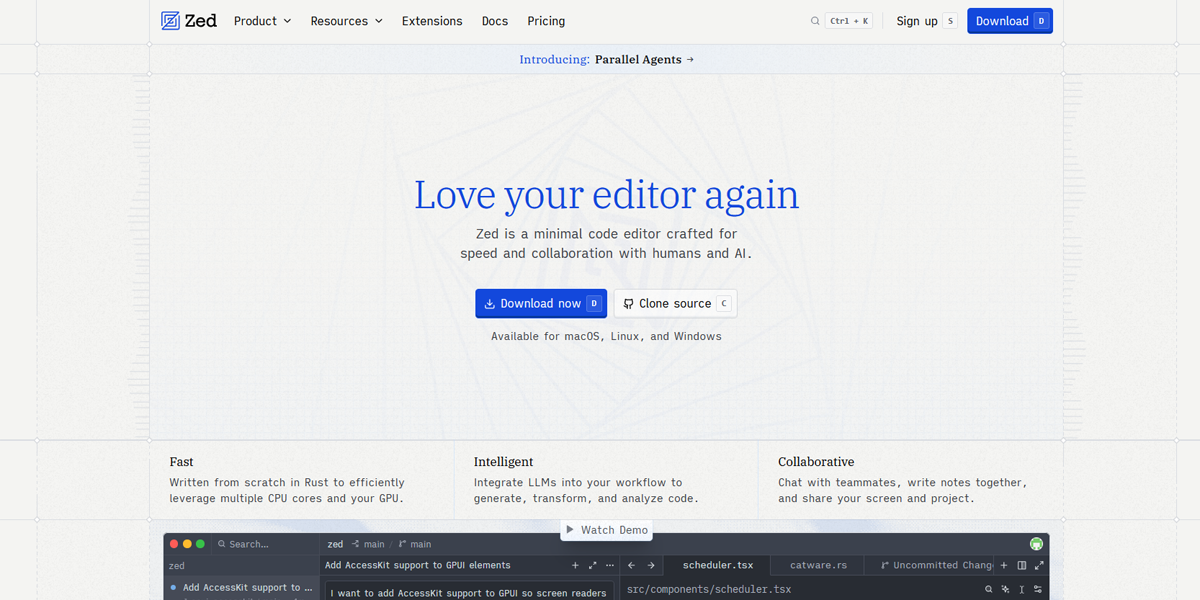Click the 'Collaborative' feature heading

pos(816,462)
